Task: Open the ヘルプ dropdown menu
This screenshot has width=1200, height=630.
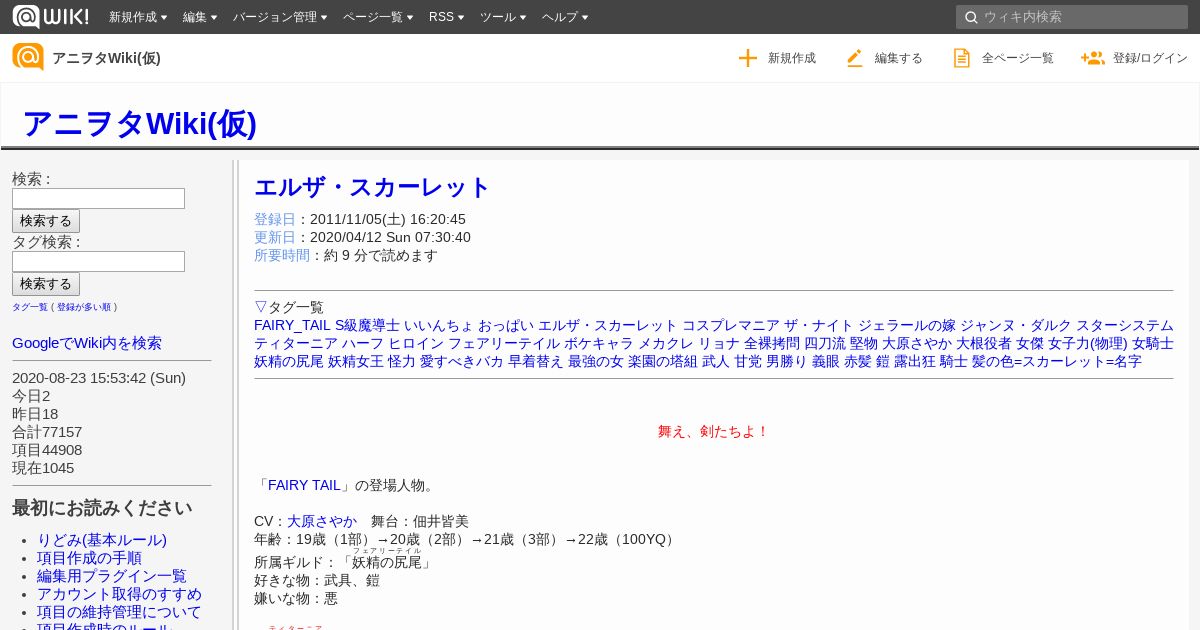Action: (x=565, y=17)
